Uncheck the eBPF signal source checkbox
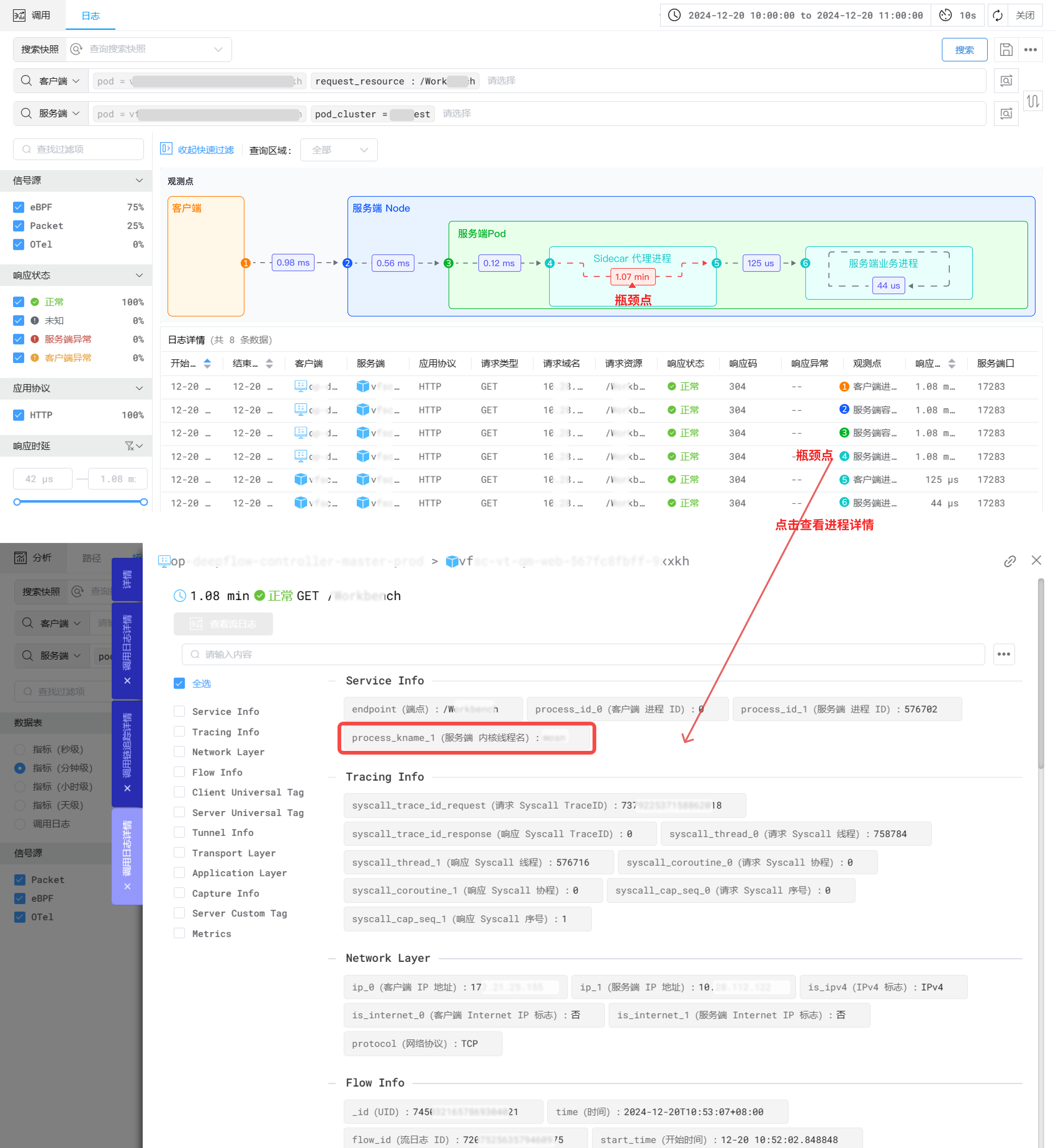Viewport: 1056px width, 1148px height. [x=19, y=207]
